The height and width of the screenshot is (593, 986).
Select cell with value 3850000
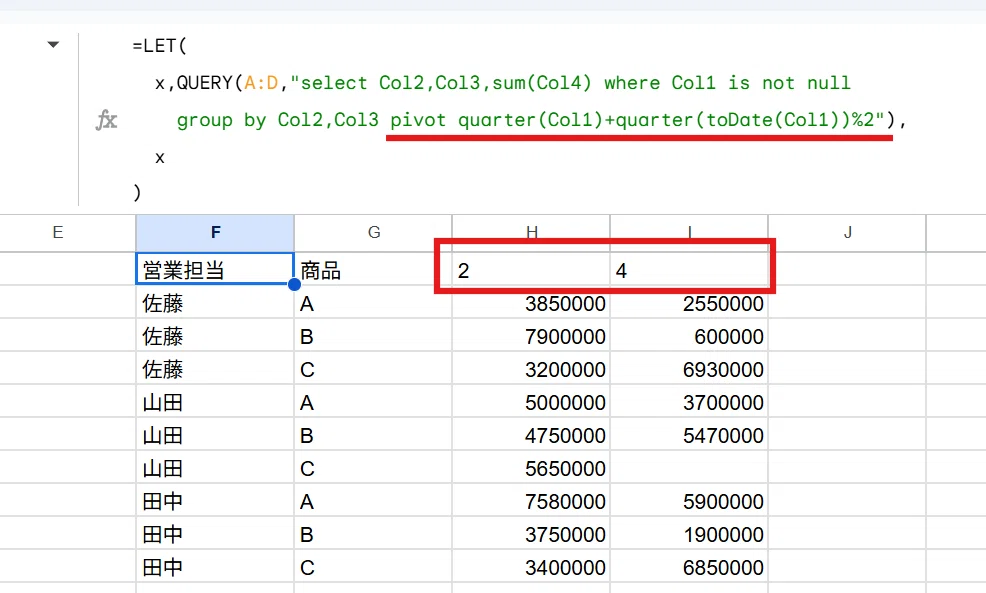tap(531, 303)
